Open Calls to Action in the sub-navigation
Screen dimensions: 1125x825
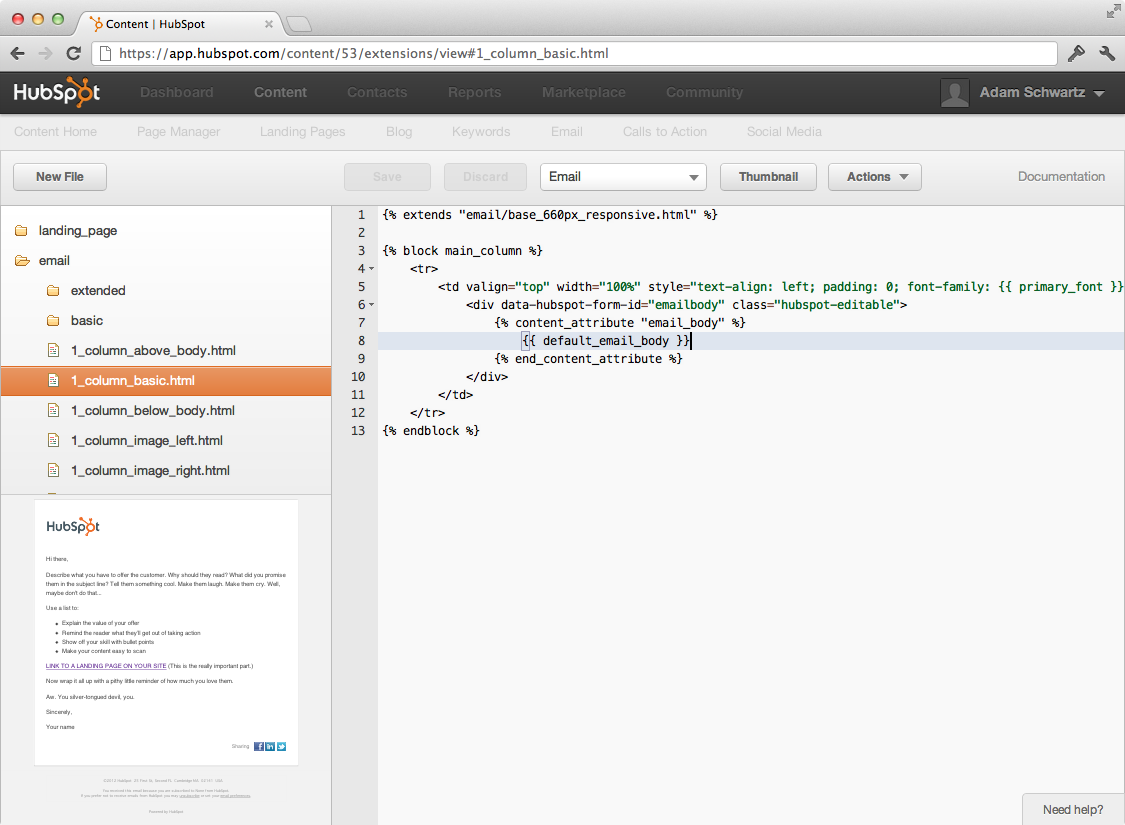tap(664, 132)
